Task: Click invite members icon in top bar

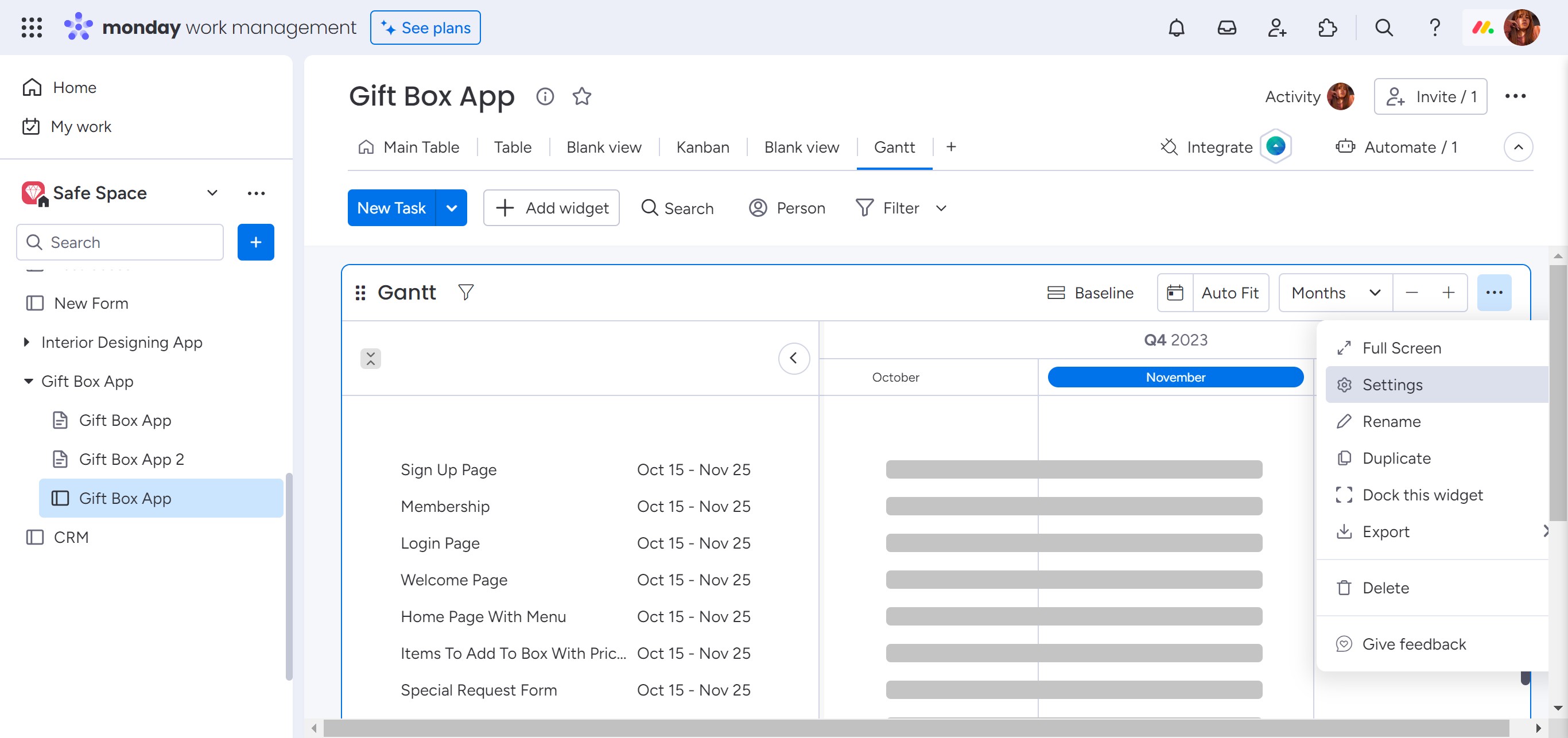Action: tap(1276, 28)
